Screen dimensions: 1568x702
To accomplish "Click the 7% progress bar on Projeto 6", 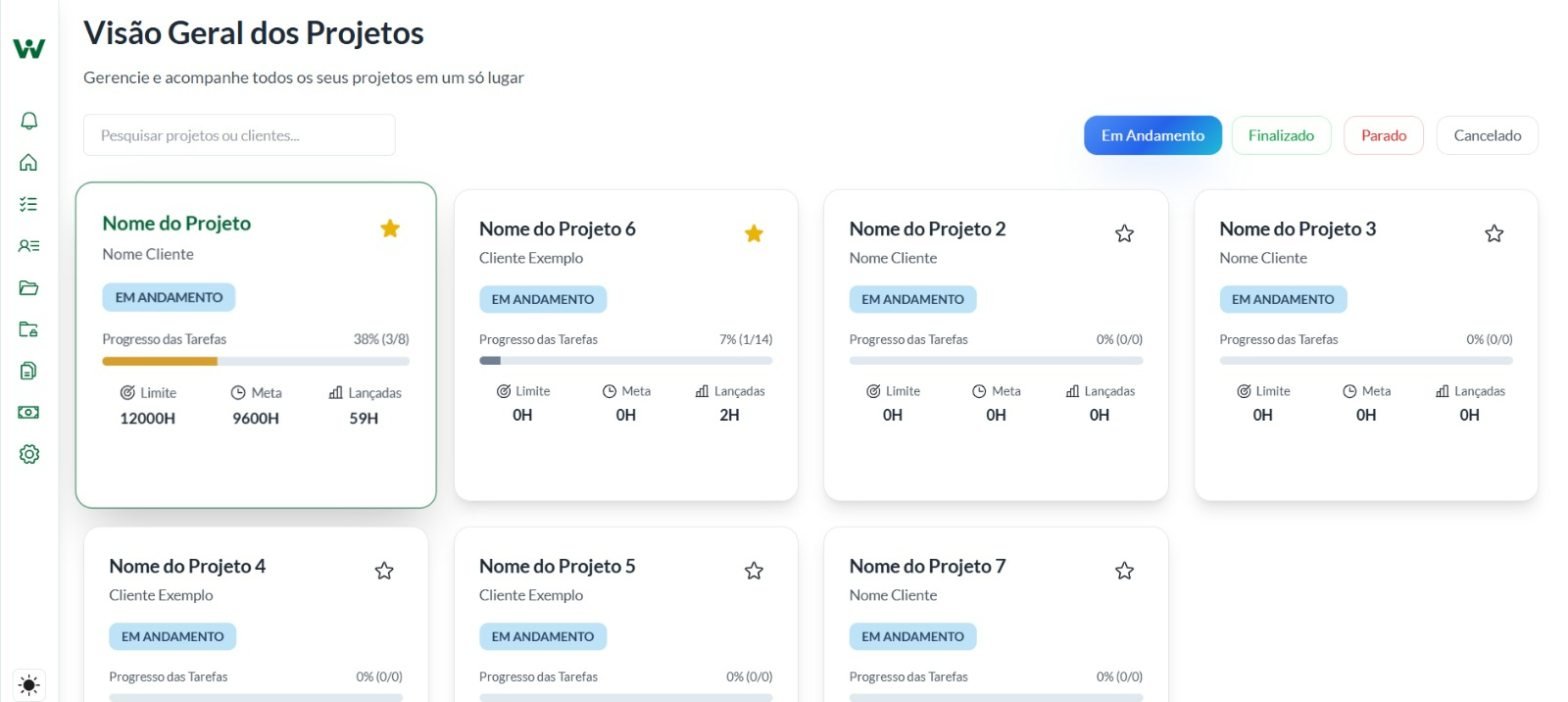I will pyautogui.click(x=625, y=361).
